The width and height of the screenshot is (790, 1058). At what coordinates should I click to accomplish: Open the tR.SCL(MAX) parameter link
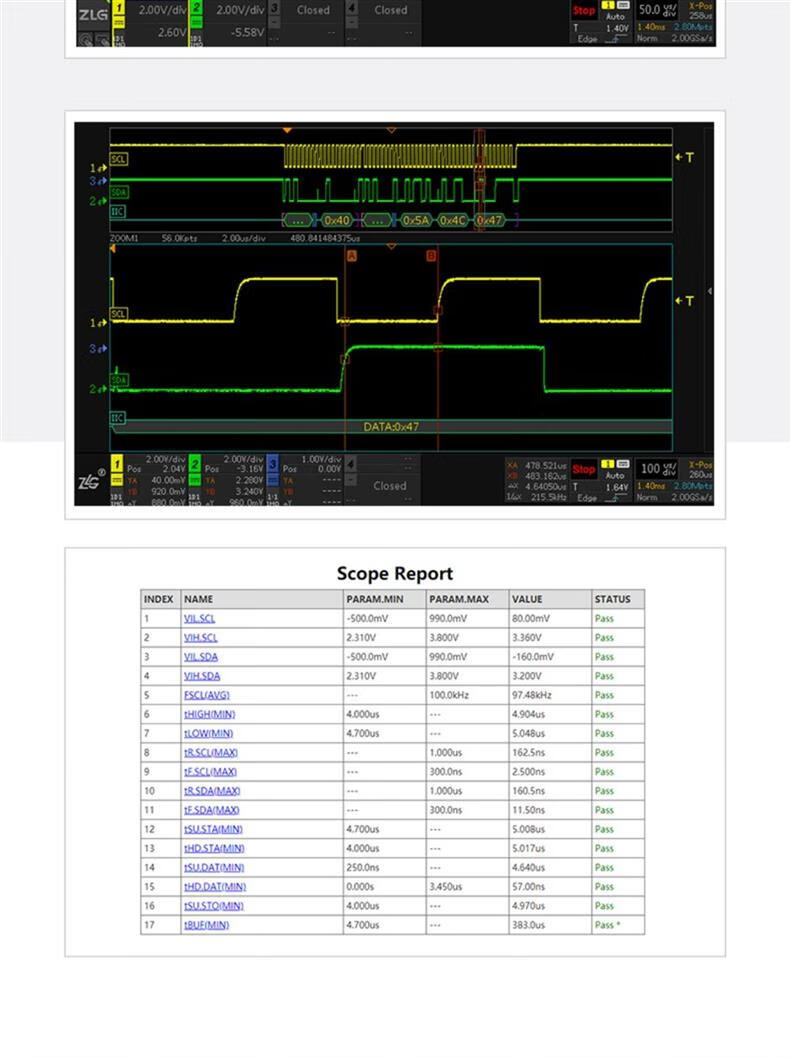(x=210, y=752)
